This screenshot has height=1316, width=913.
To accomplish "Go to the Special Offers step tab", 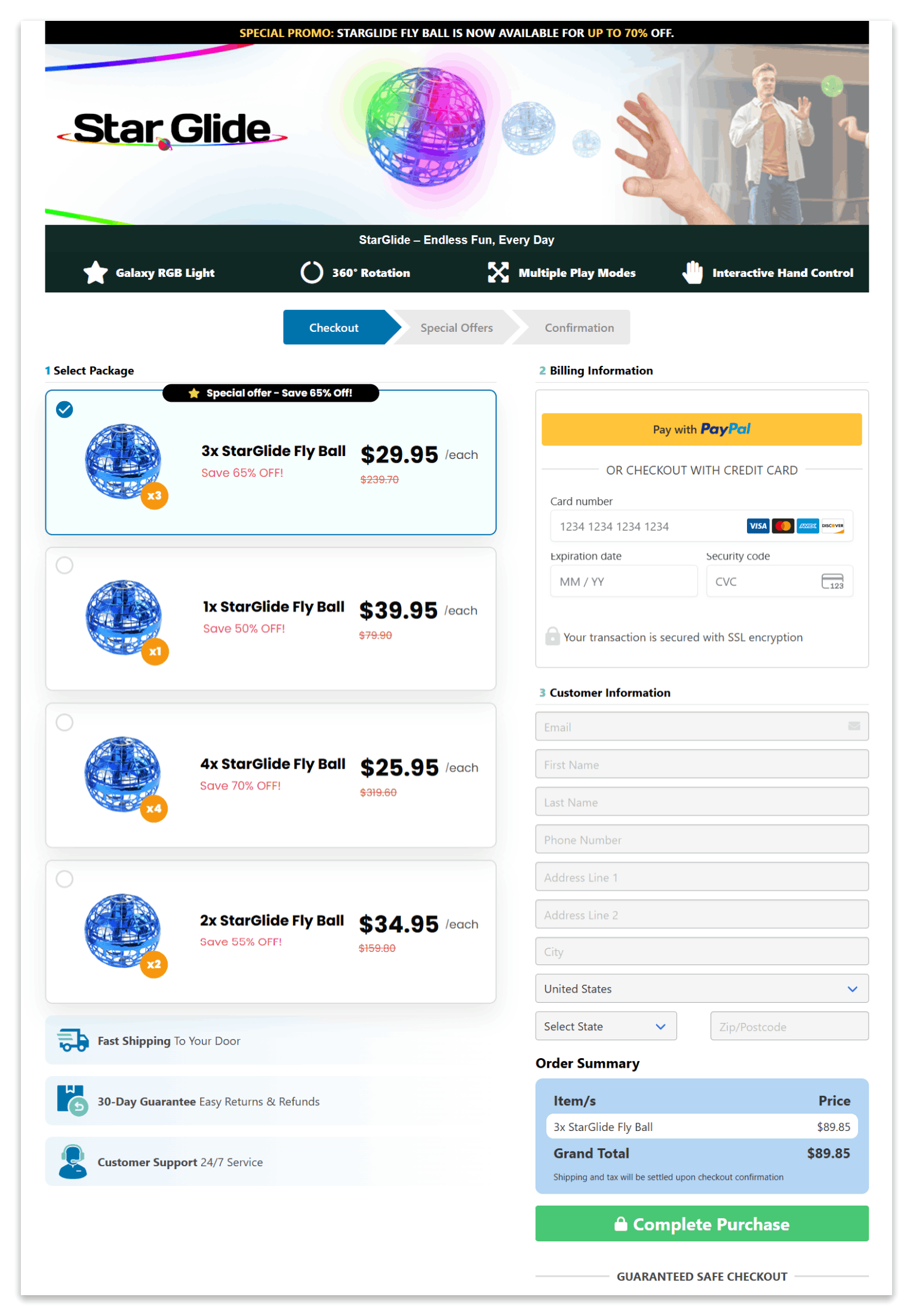I will tap(456, 327).
